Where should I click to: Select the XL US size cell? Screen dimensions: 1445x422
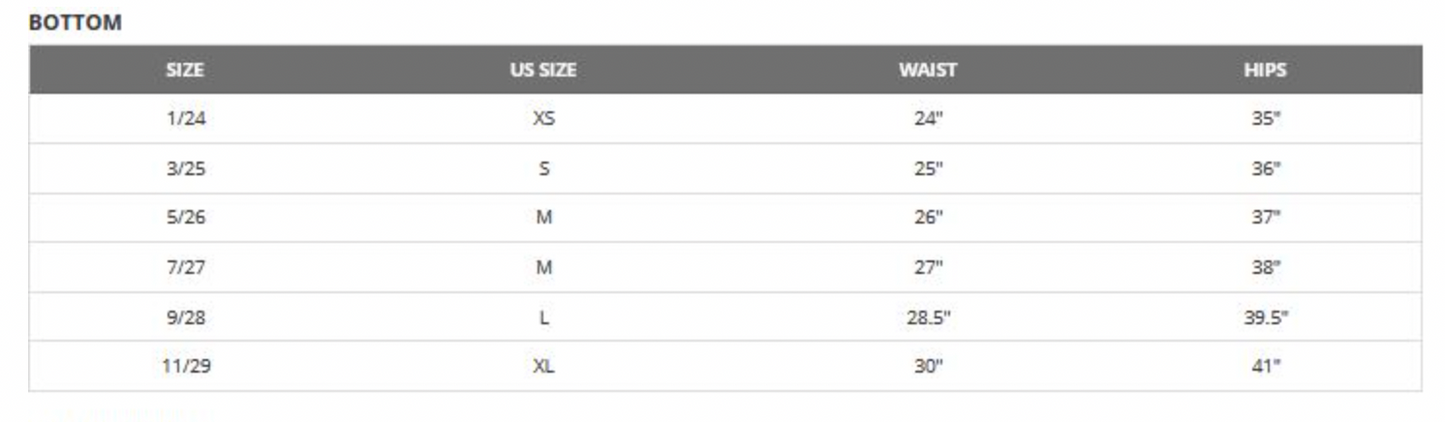[543, 366]
